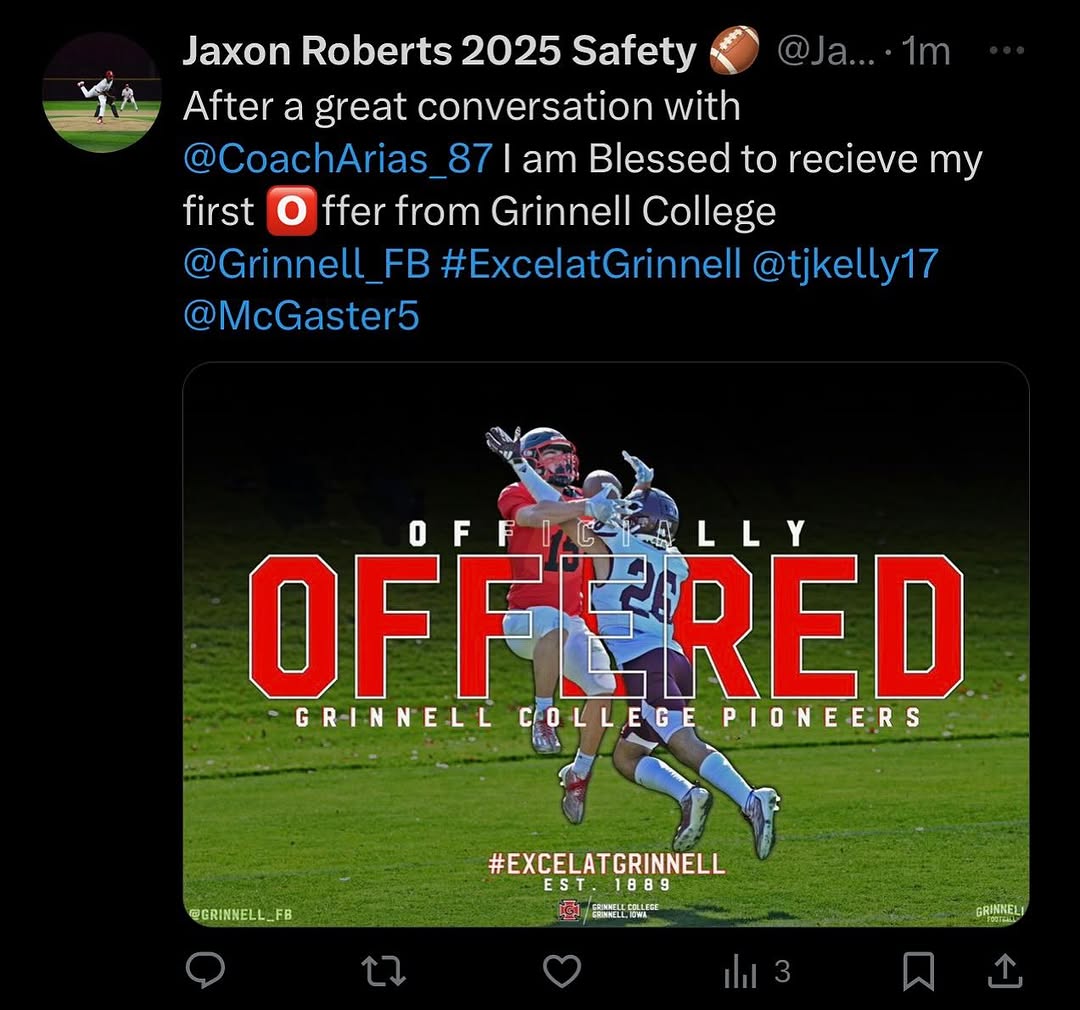1080x1010 pixels.
Task: Click the football emoji beside the display name
Action: tap(734, 50)
